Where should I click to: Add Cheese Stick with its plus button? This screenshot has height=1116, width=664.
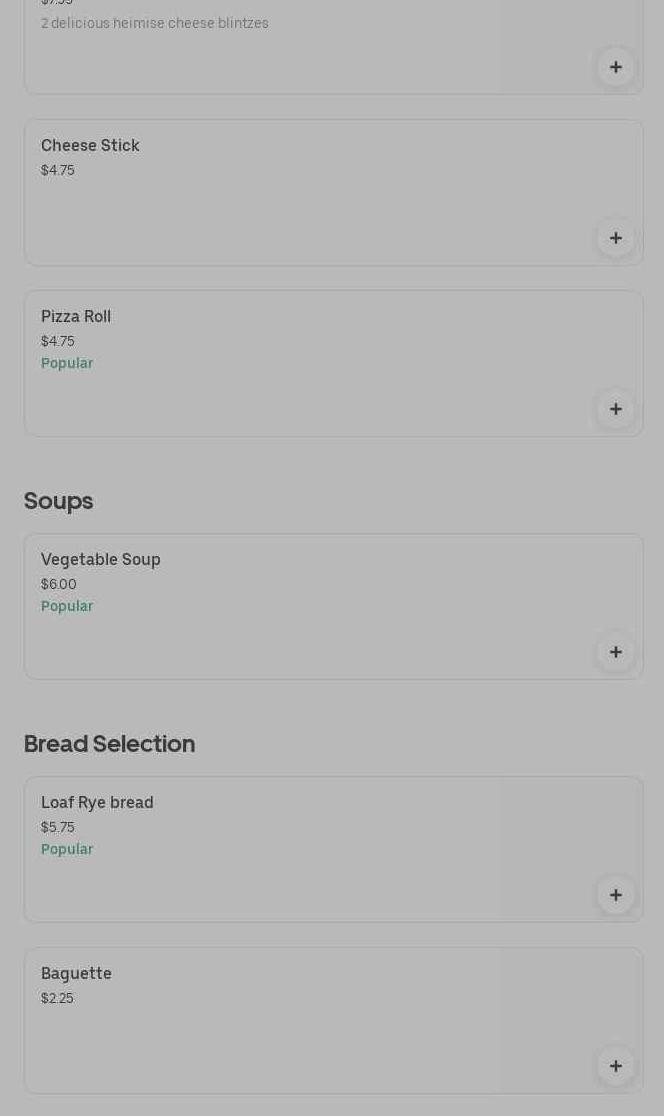pos(616,238)
